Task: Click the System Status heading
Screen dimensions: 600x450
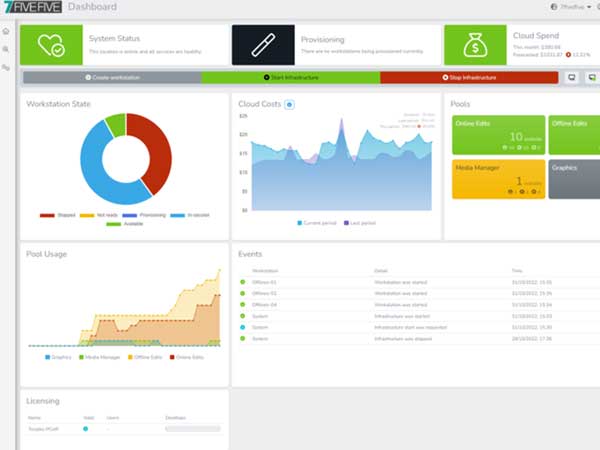Action: [114, 38]
